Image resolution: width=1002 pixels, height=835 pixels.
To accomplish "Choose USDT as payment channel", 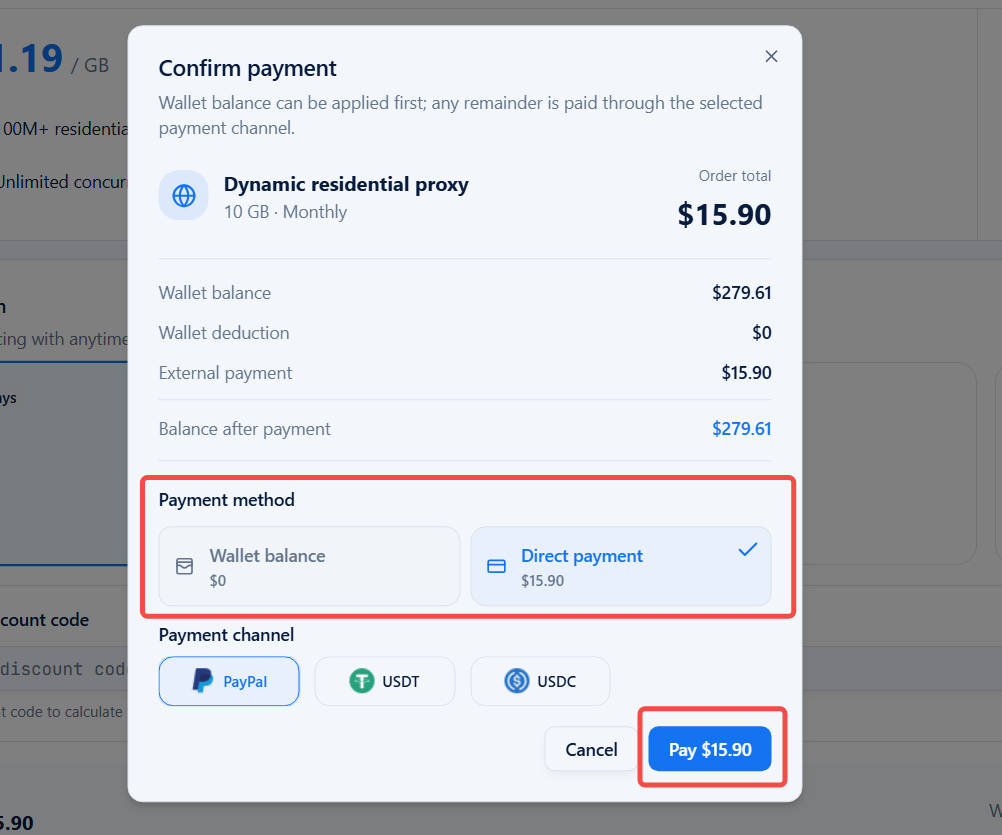I will (385, 681).
